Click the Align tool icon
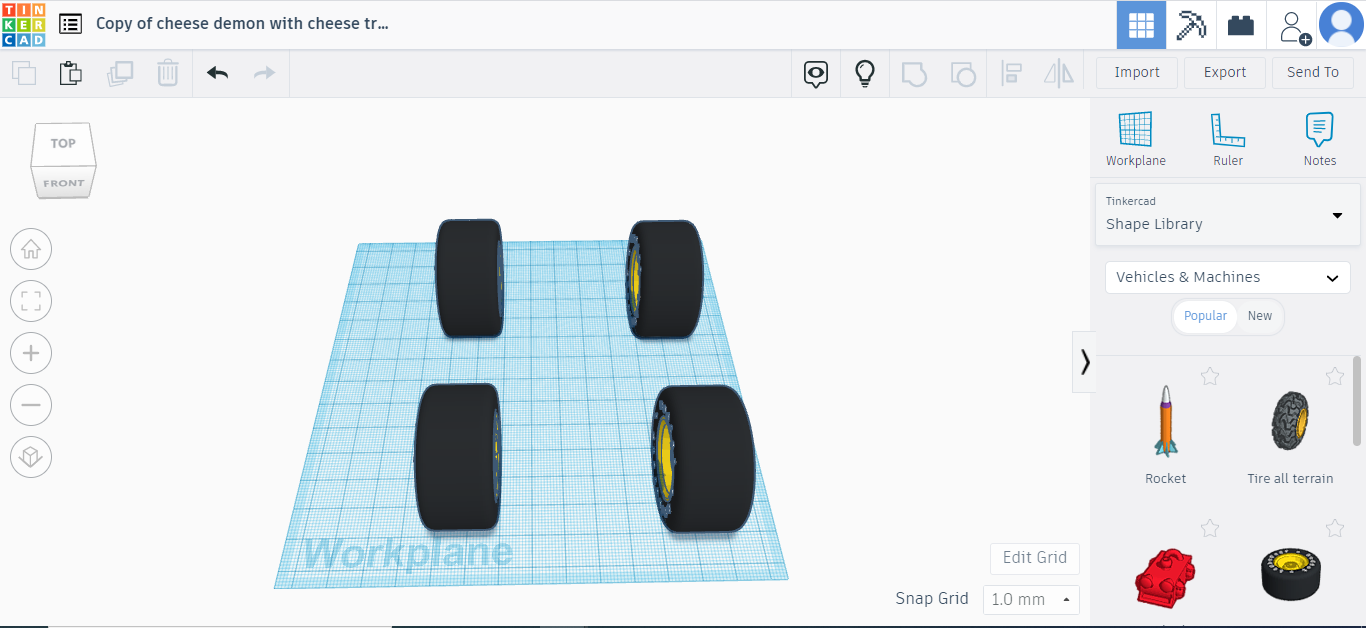The width and height of the screenshot is (1366, 628). [1011, 73]
